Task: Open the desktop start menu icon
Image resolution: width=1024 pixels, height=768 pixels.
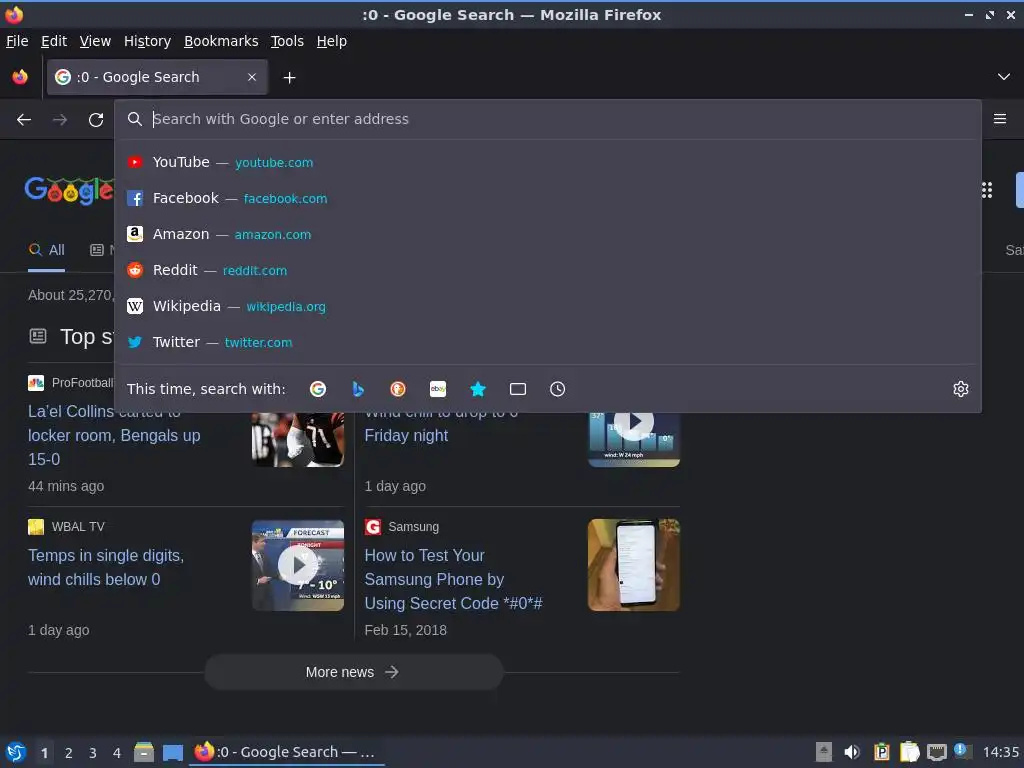Action: (x=16, y=752)
